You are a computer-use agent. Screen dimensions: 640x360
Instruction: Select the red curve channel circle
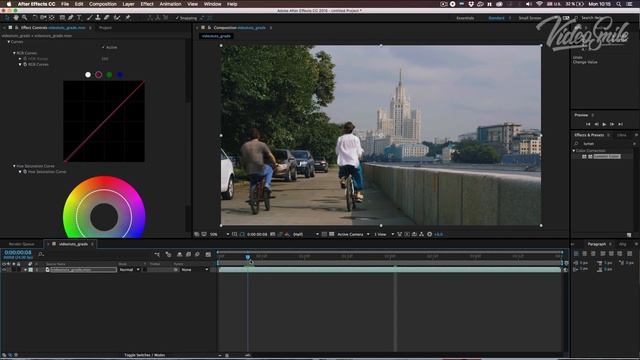click(98, 75)
